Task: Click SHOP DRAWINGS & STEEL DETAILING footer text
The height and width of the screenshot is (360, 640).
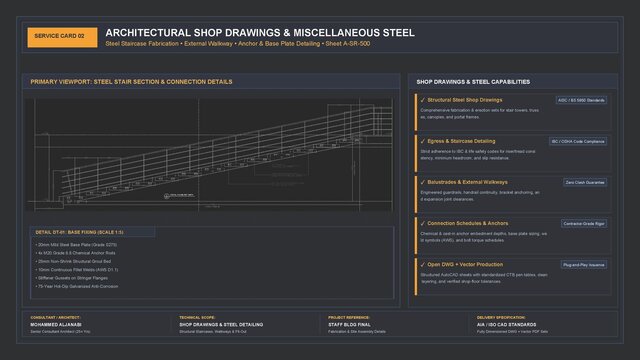Action: click(x=221, y=325)
